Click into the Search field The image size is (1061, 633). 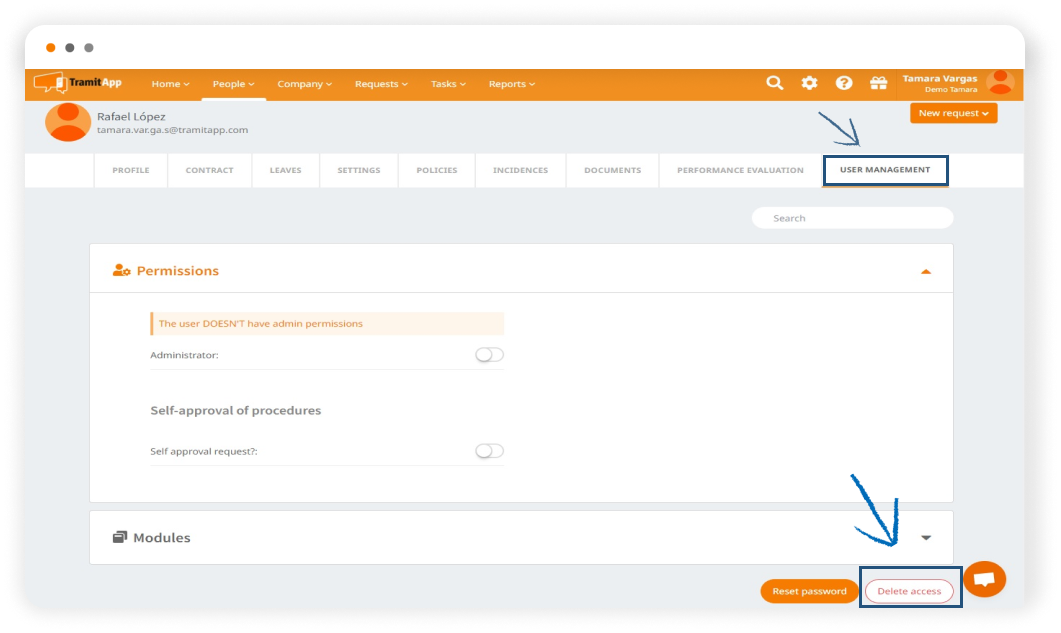point(852,218)
